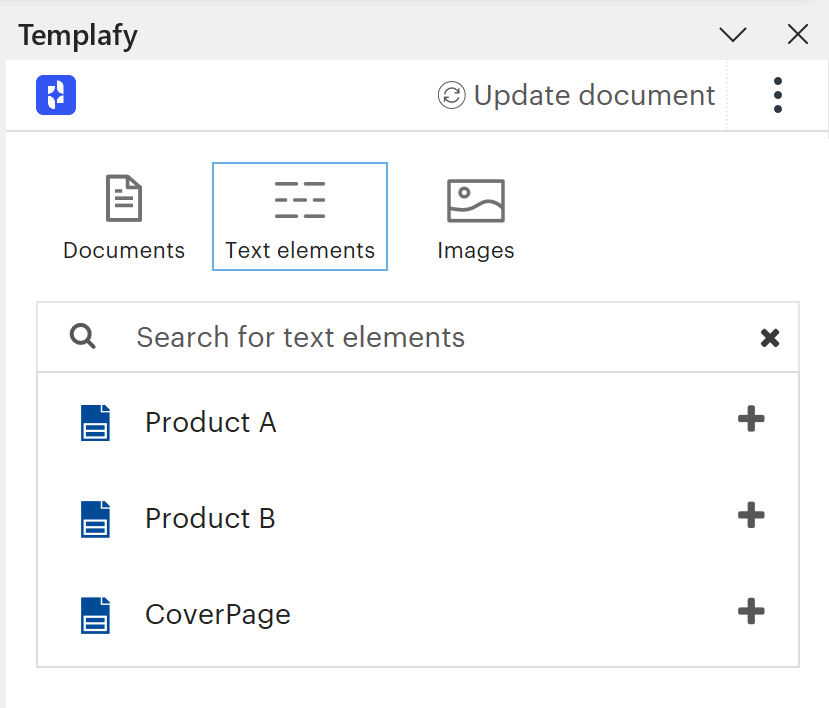Click the blue Templafy logo icon
The width and height of the screenshot is (829, 708).
click(x=56, y=95)
